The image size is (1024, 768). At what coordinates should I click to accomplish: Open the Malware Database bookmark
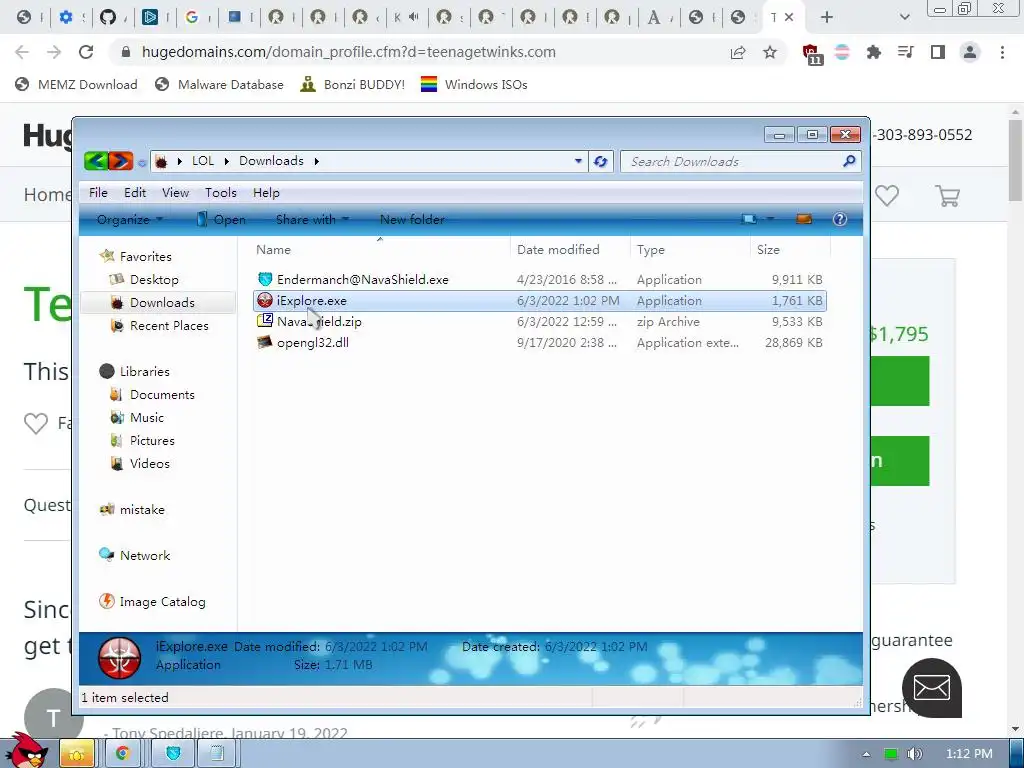pos(219,84)
